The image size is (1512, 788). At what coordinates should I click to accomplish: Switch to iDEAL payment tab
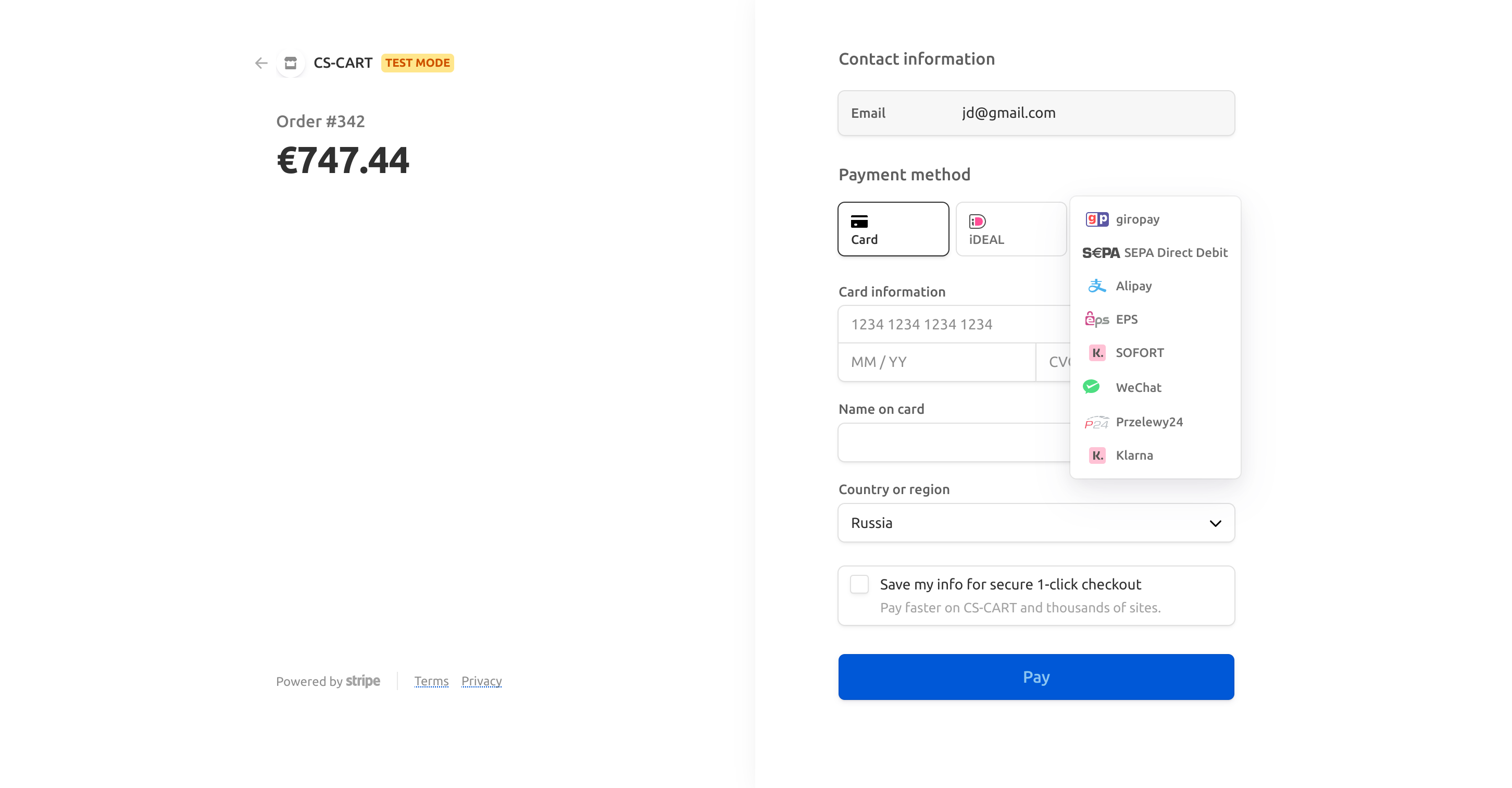tap(1009, 228)
